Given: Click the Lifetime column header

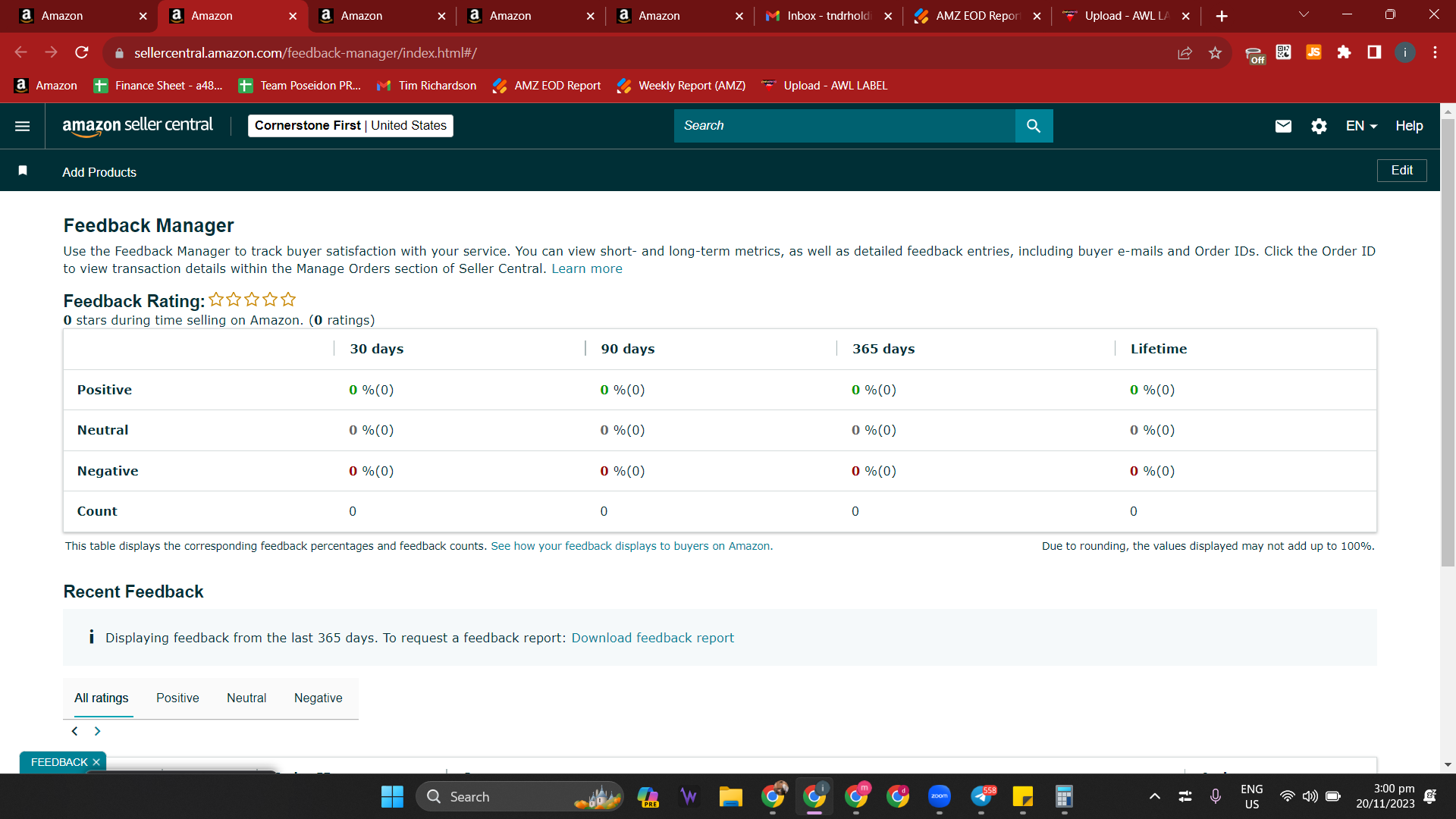Looking at the screenshot, I should pyautogui.click(x=1159, y=349).
